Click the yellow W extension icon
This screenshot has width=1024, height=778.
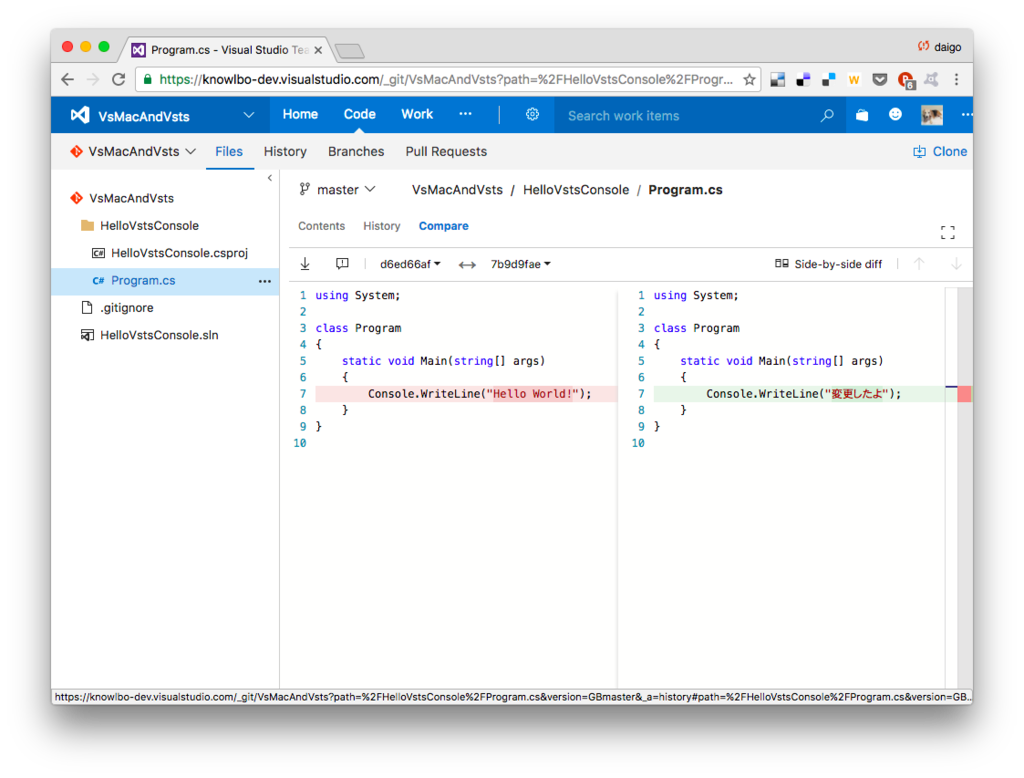click(854, 80)
